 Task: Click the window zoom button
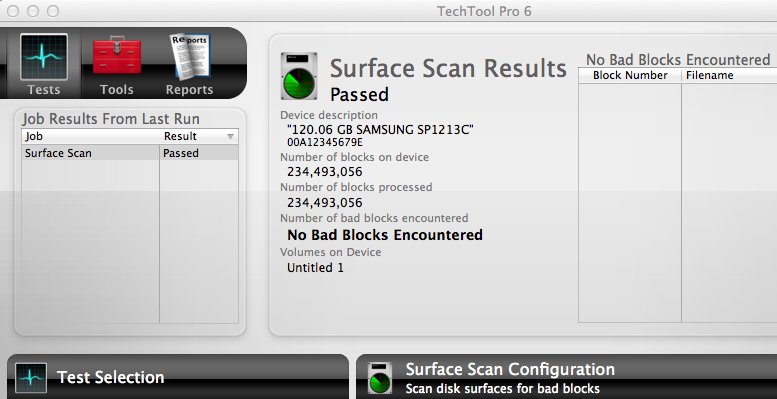click(53, 11)
